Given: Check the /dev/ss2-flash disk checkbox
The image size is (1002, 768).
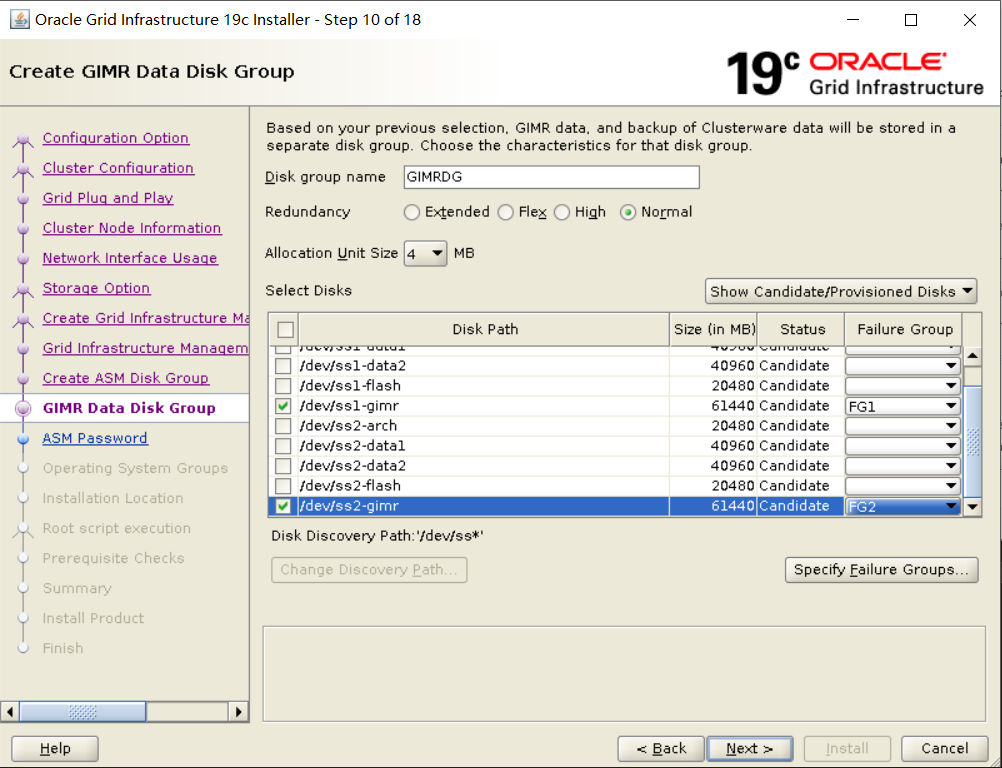Looking at the screenshot, I should 282,486.
